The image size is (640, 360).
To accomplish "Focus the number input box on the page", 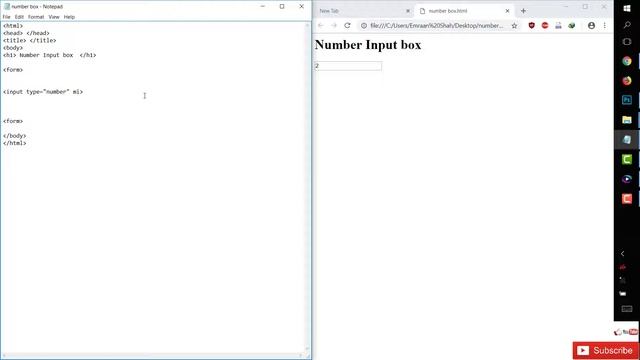I will pos(348,66).
